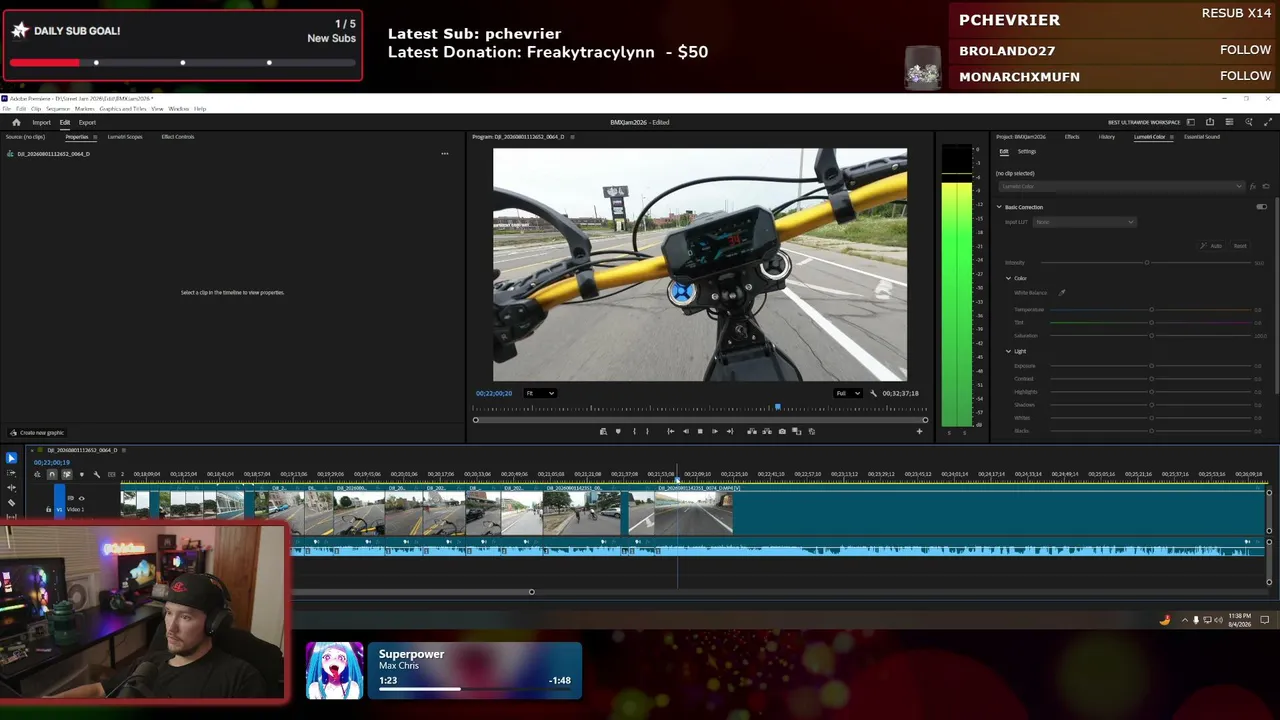The image size is (1280, 720).
Task: Adjust the Saturation slider
Action: coord(1152,336)
